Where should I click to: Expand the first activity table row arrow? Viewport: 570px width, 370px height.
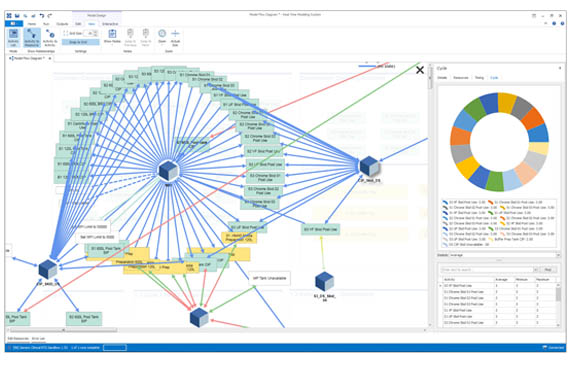441,286
